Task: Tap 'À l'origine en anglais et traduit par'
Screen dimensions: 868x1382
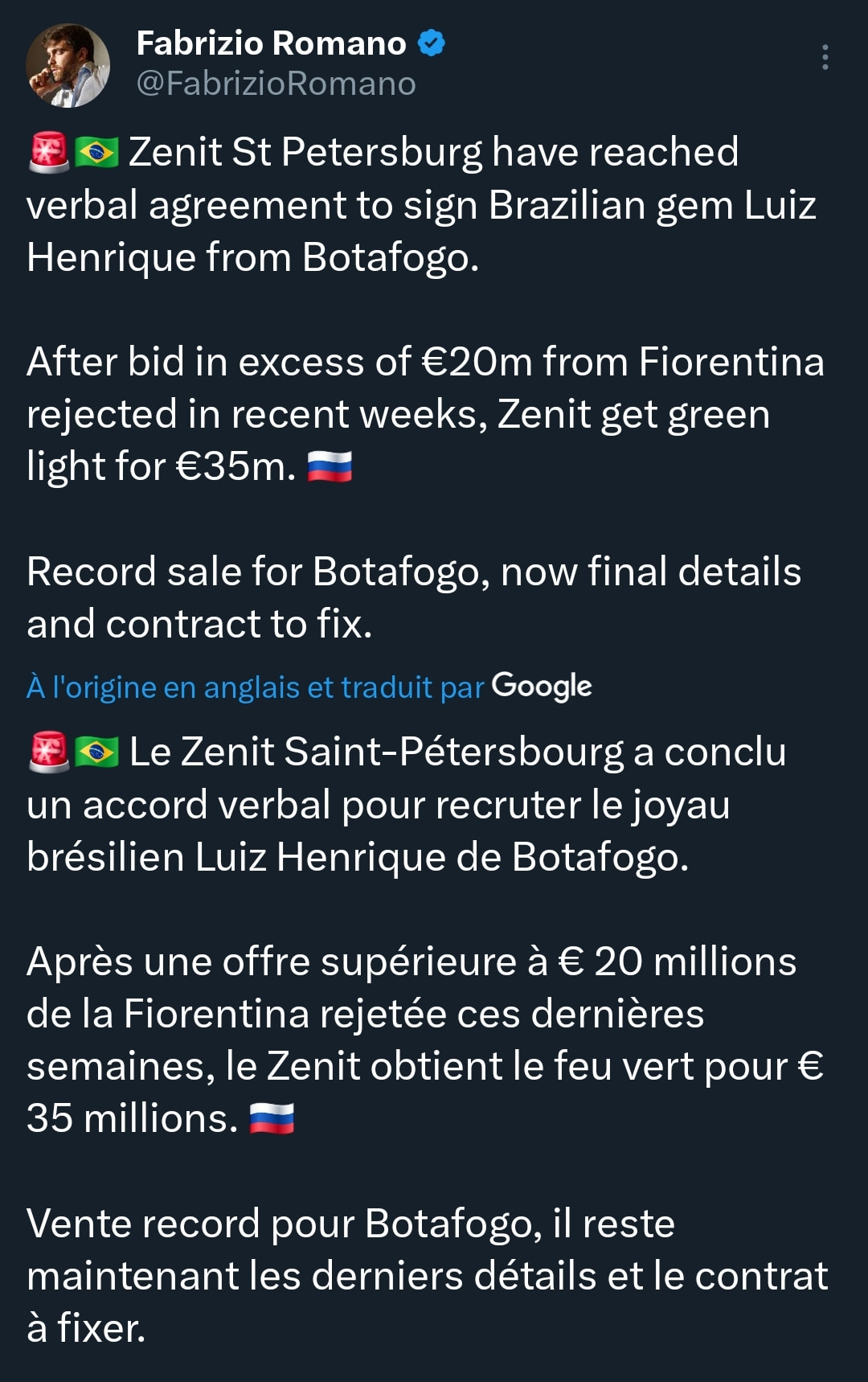Action: (x=255, y=687)
